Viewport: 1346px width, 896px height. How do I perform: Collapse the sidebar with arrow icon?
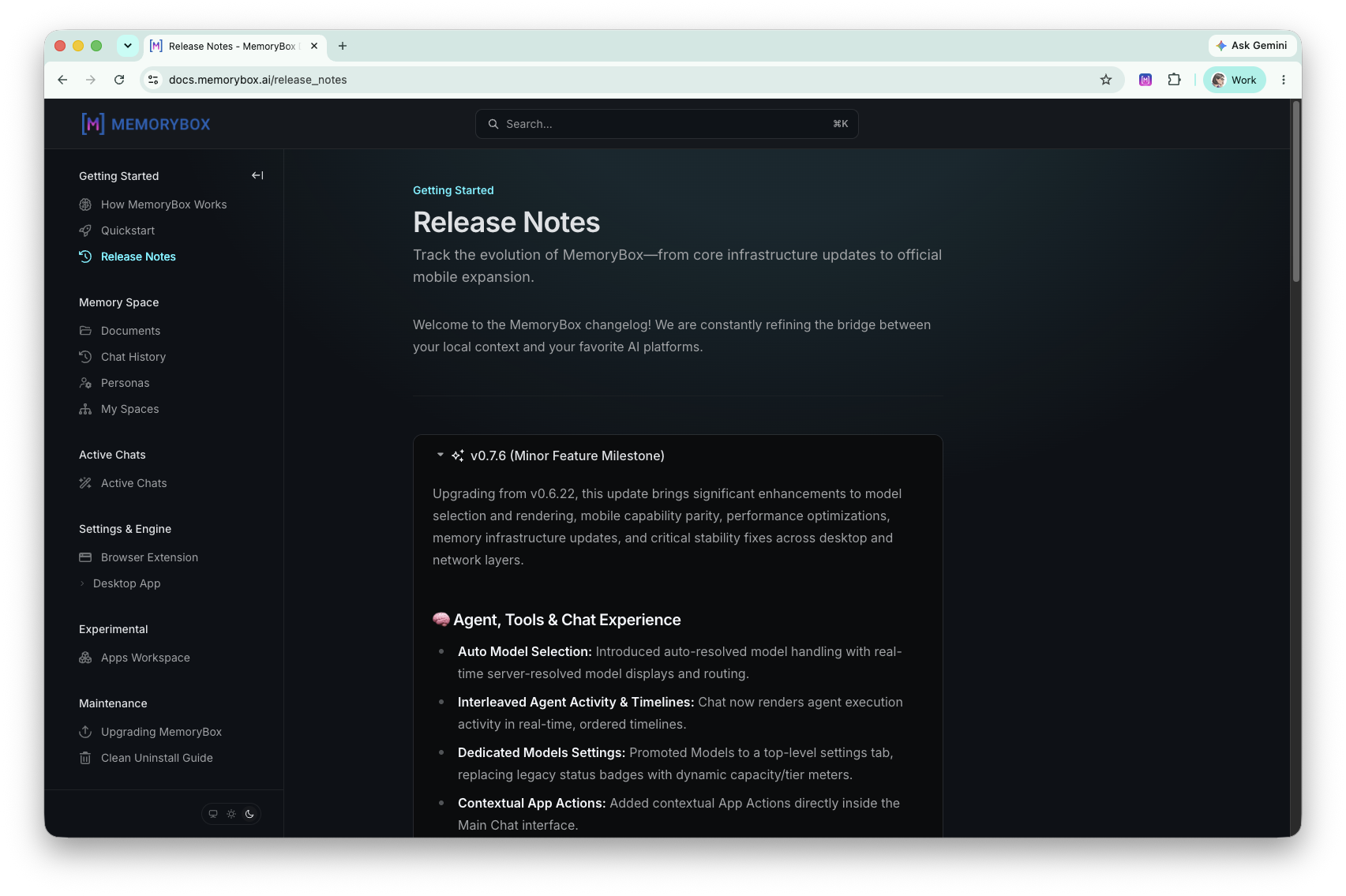tap(257, 175)
